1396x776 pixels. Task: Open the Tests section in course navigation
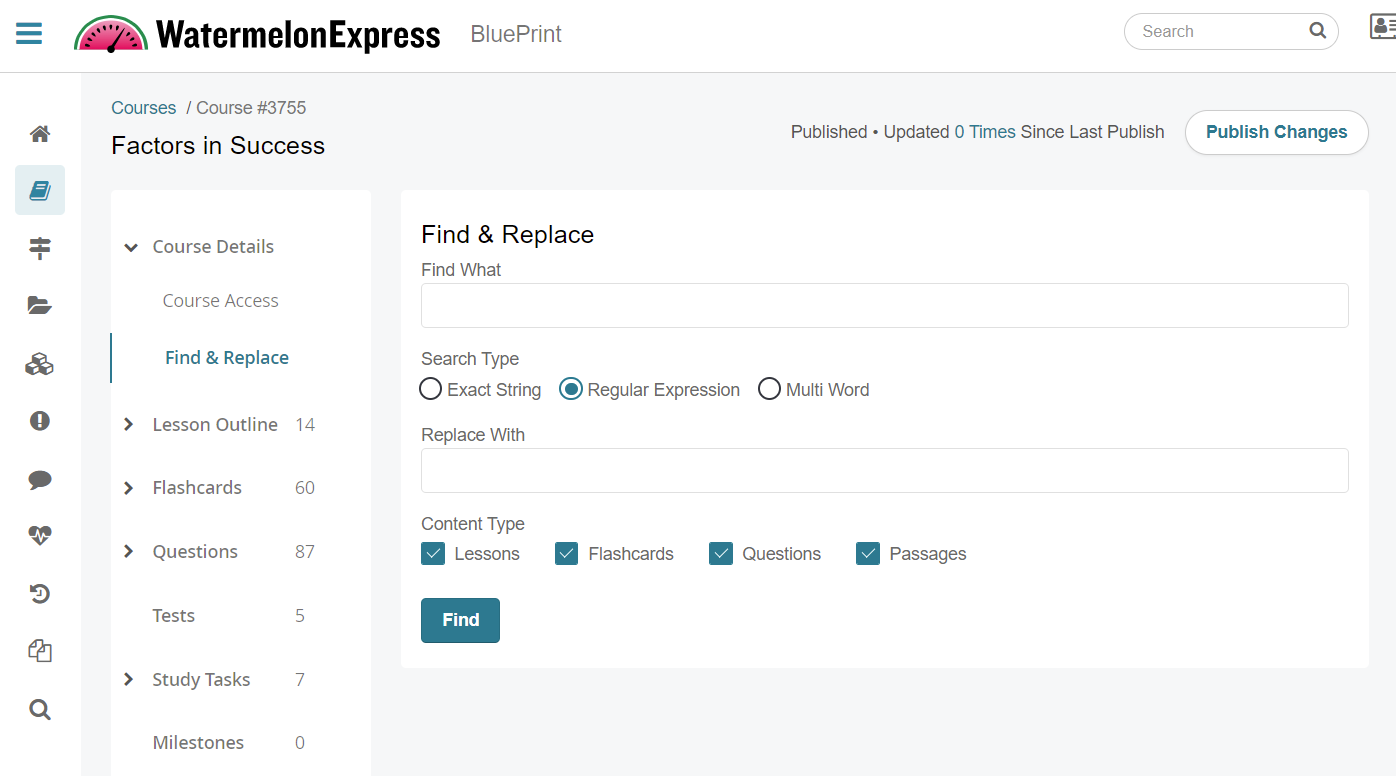[173, 615]
